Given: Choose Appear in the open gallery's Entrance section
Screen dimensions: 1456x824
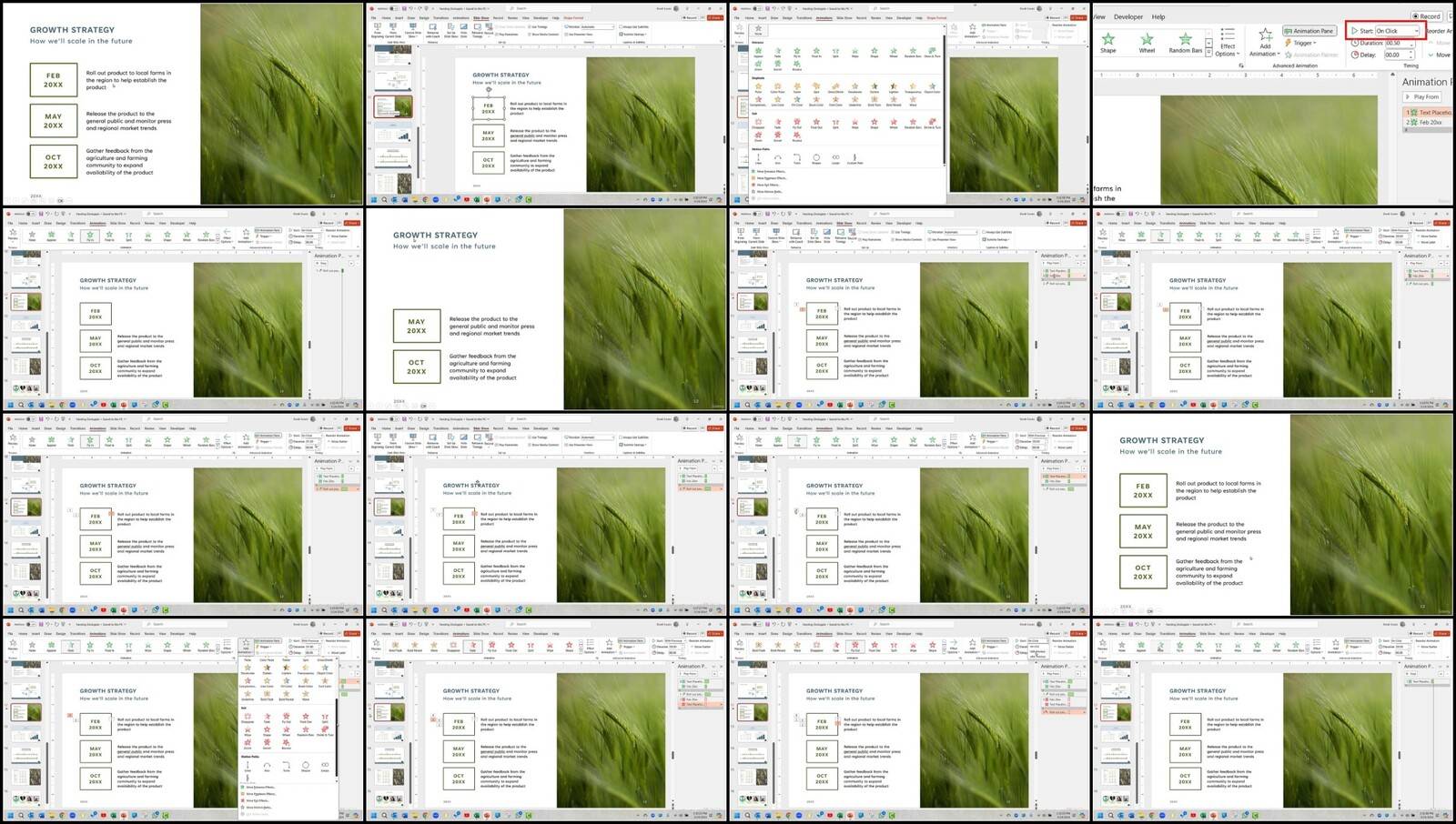Looking at the screenshot, I should (758, 53).
